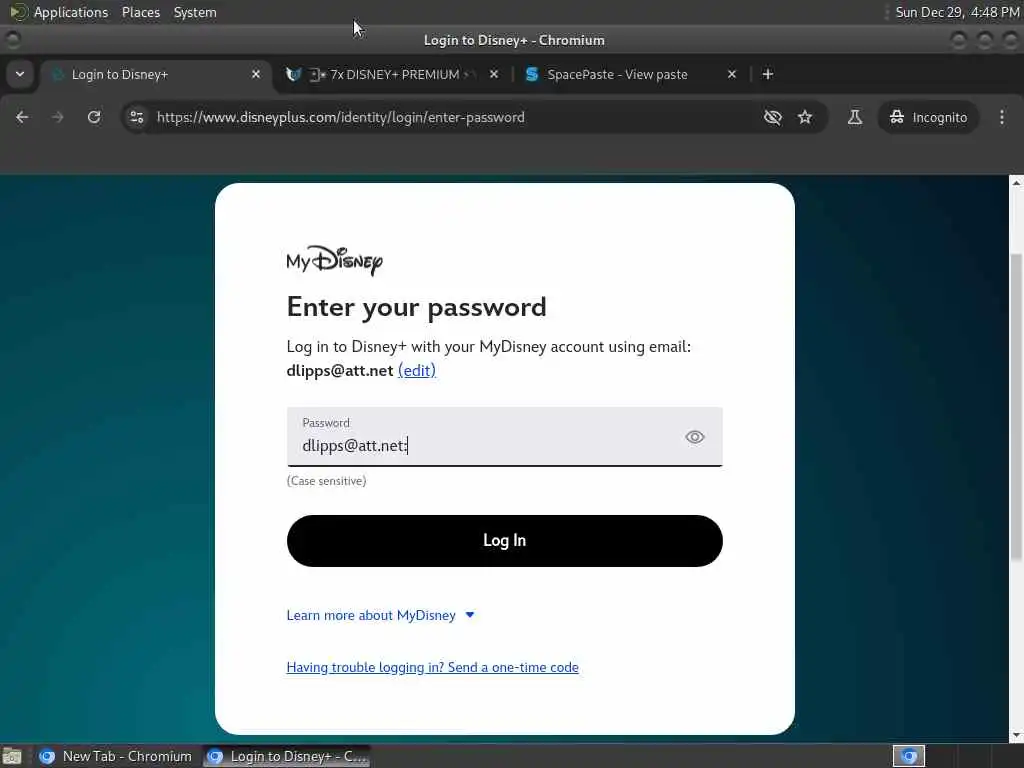Open the System menu

[195, 12]
